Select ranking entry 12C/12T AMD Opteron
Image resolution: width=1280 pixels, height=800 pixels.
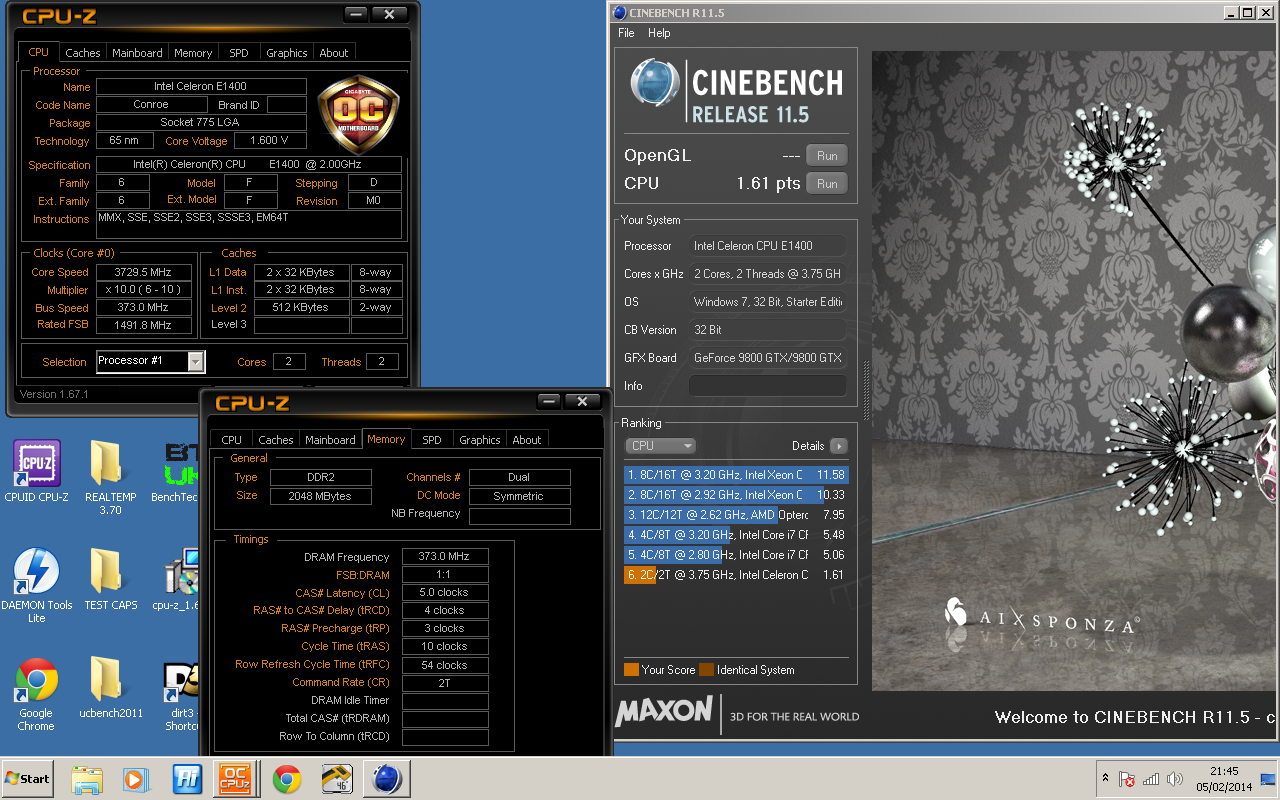[x=736, y=515]
